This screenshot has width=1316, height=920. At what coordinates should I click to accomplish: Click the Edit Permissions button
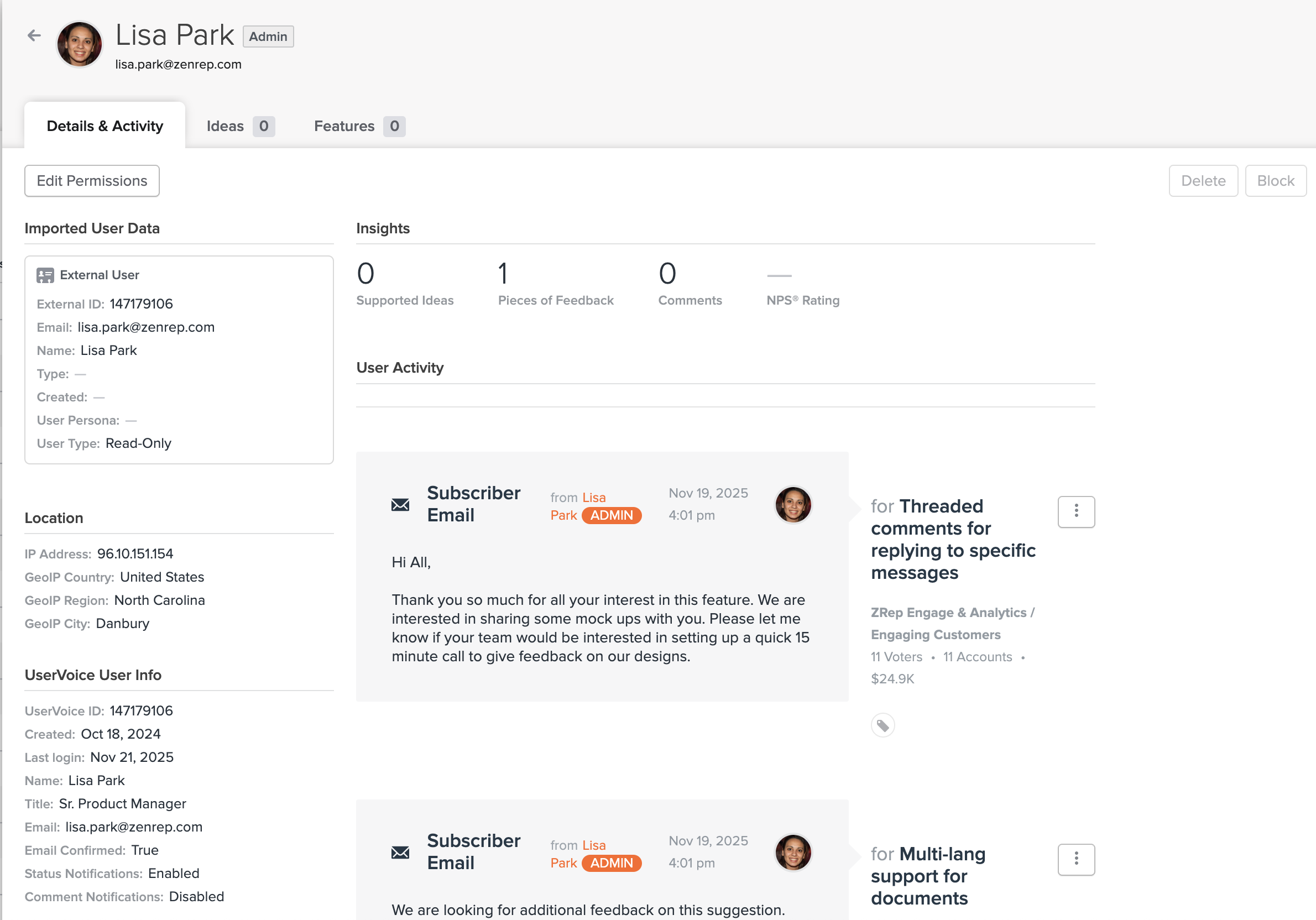click(92, 181)
